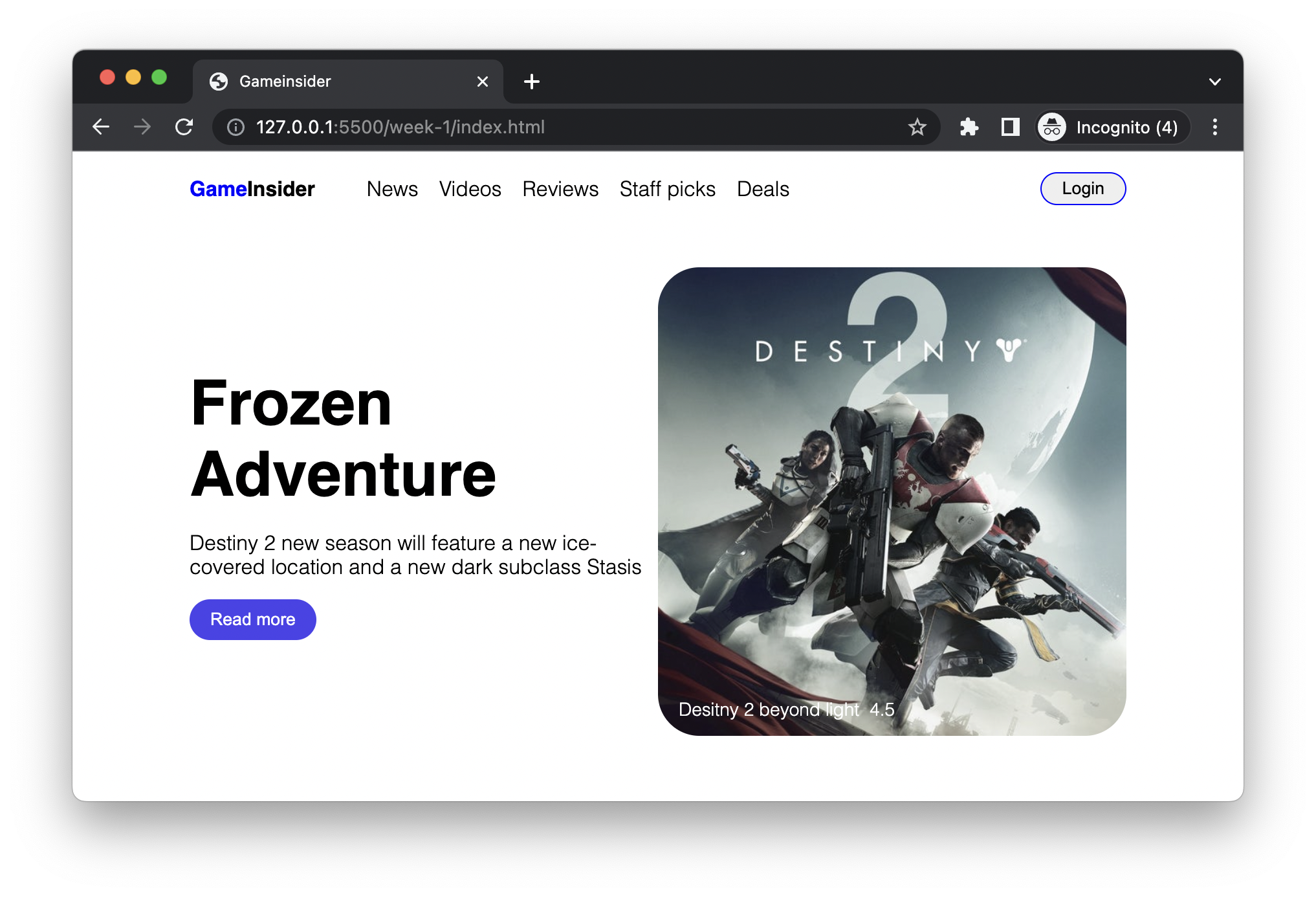Screen dimensions: 1316x897
Task: Click the forward navigation arrow
Action: pyautogui.click(x=142, y=127)
